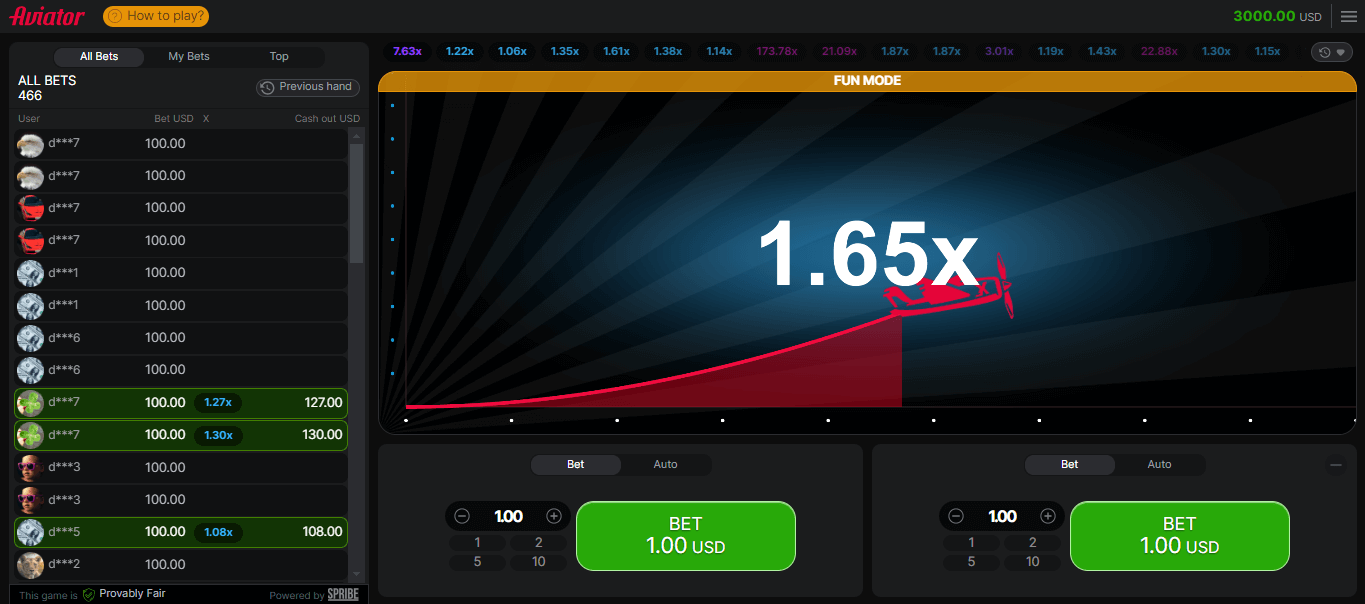Switch to the Top tab
This screenshot has width=1365, height=604.
pos(279,57)
